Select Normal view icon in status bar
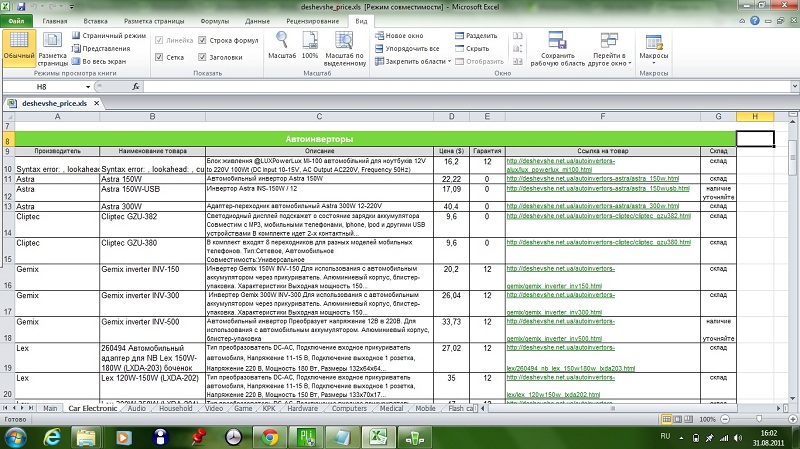The width and height of the screenshot is (800, 449). coord(667,419)
